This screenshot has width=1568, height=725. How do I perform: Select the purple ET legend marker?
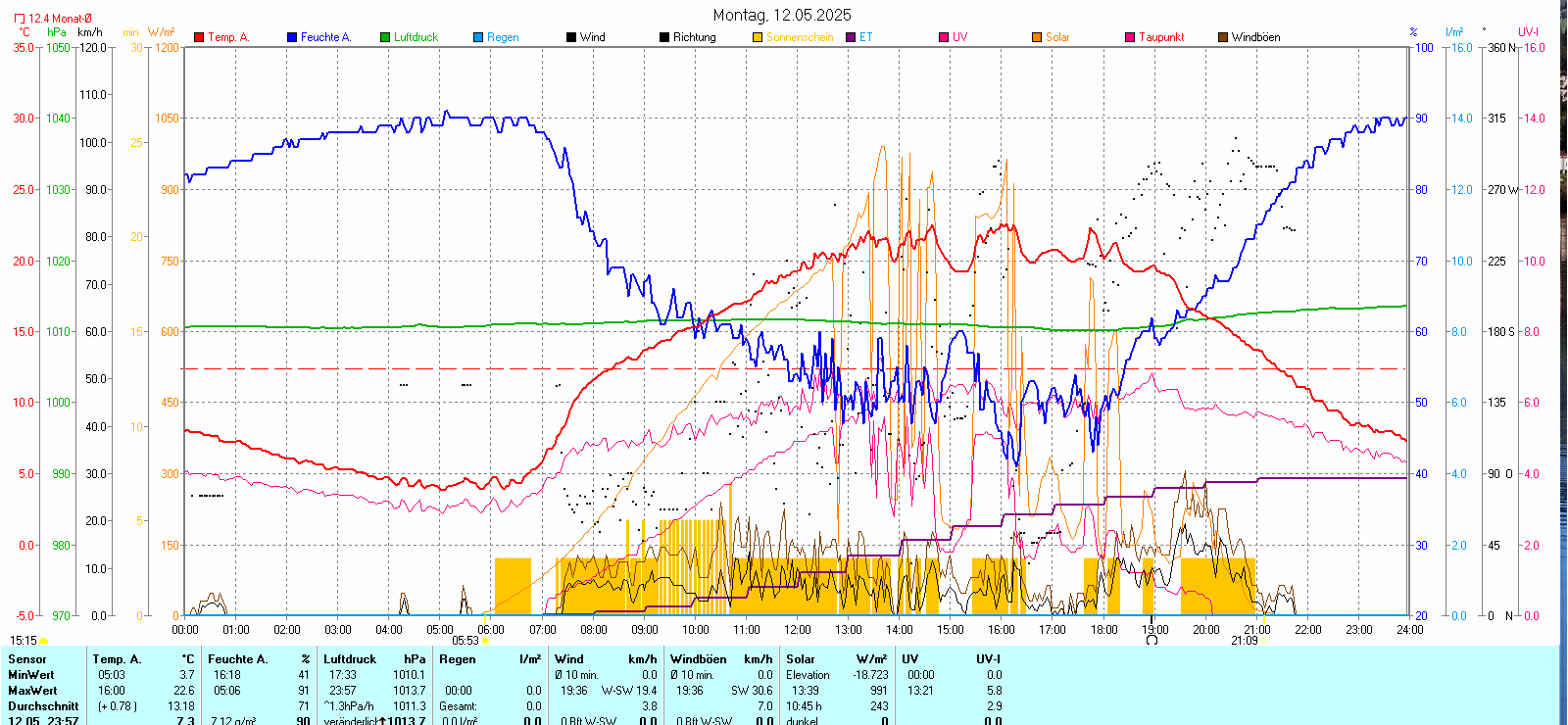tap(851, 37)
